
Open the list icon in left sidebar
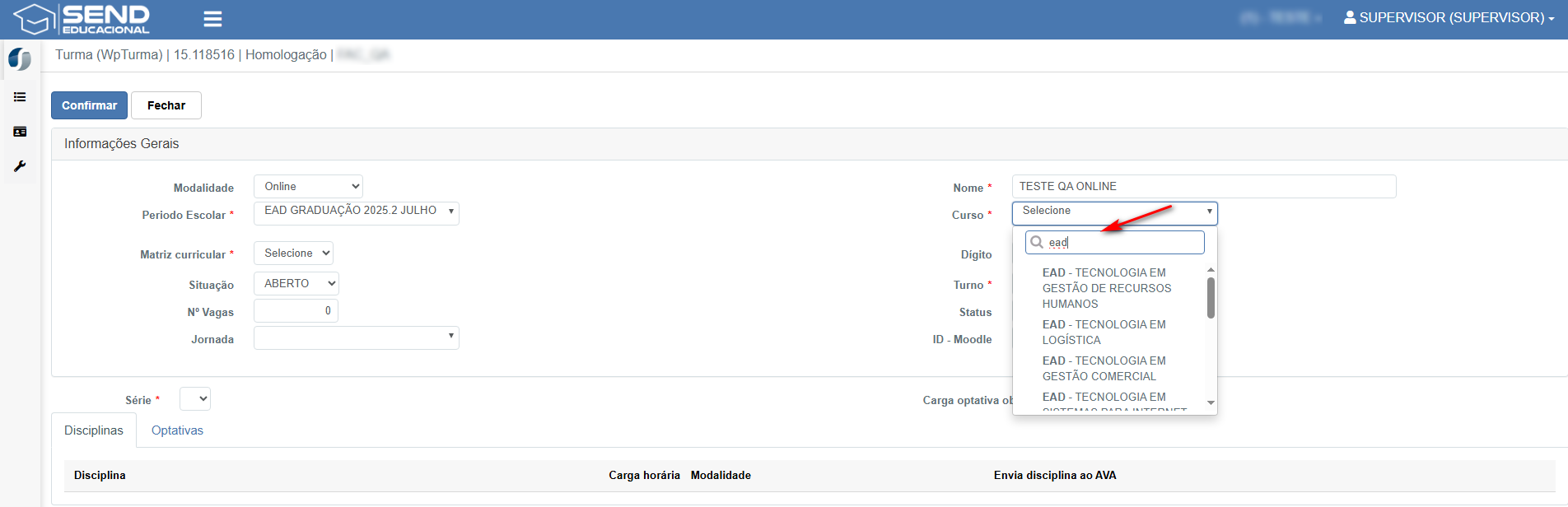(20, 97)
